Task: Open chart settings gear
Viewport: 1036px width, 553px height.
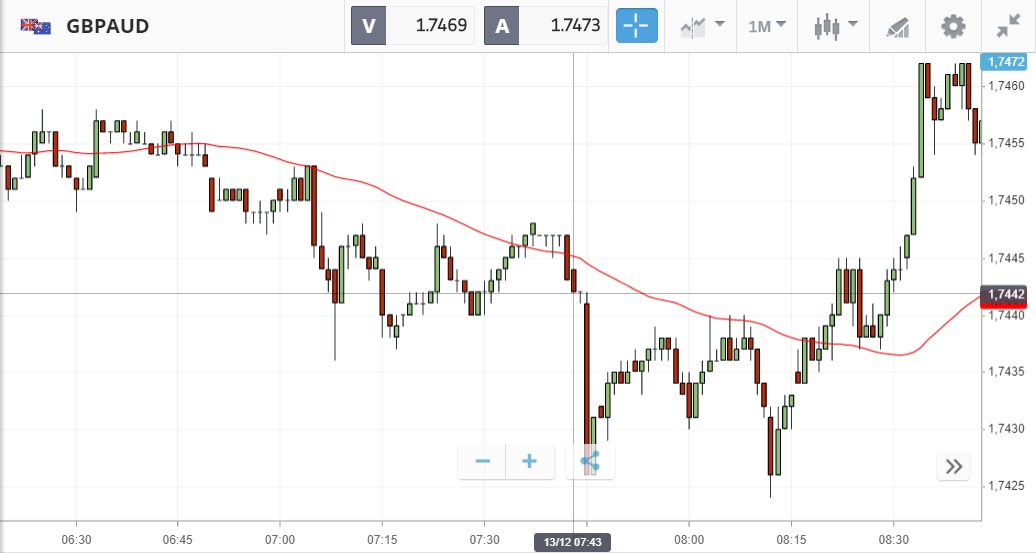Action: click(954, 26)
